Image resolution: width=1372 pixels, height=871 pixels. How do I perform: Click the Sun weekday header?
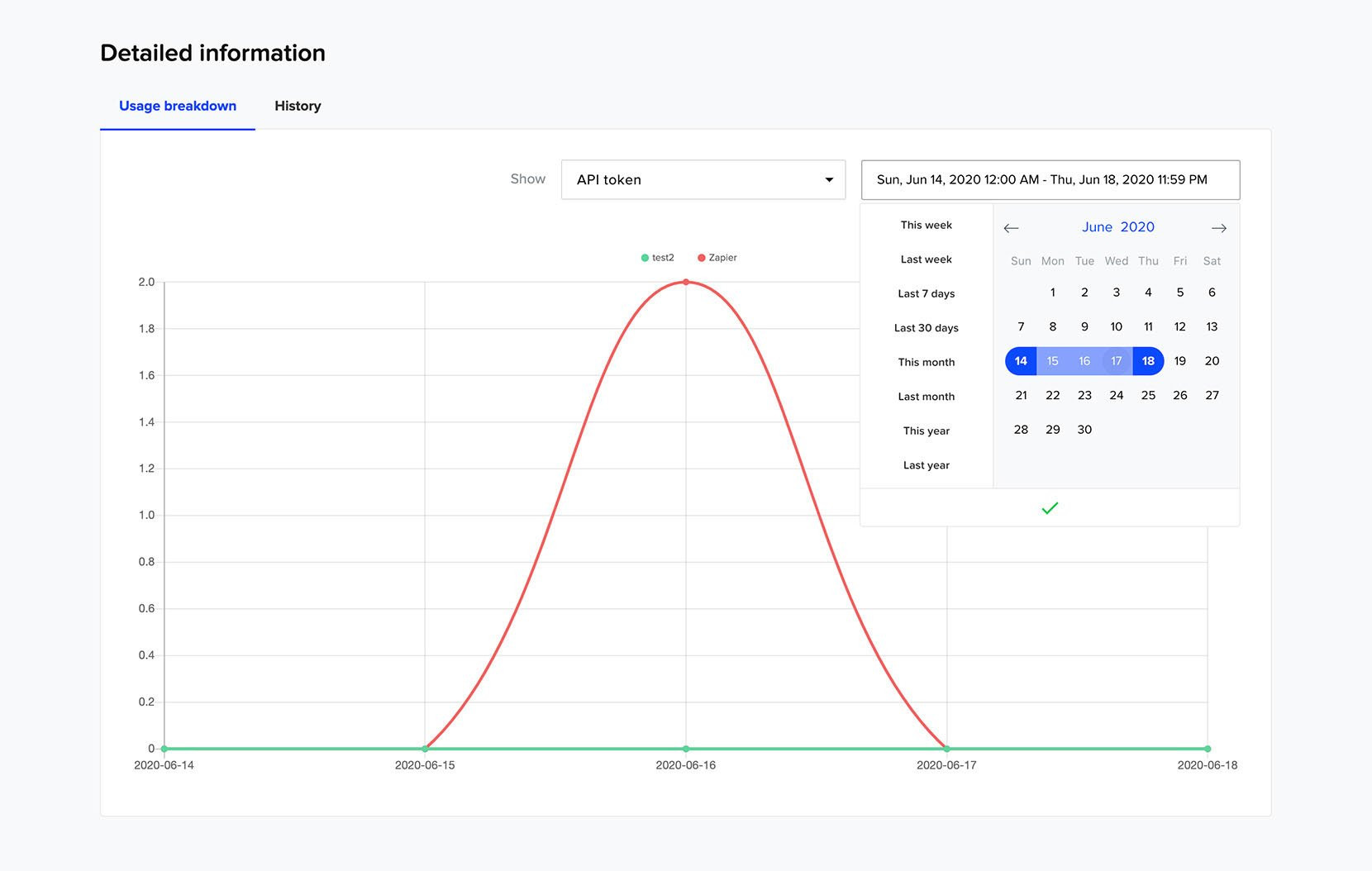tap(1021, 261)
